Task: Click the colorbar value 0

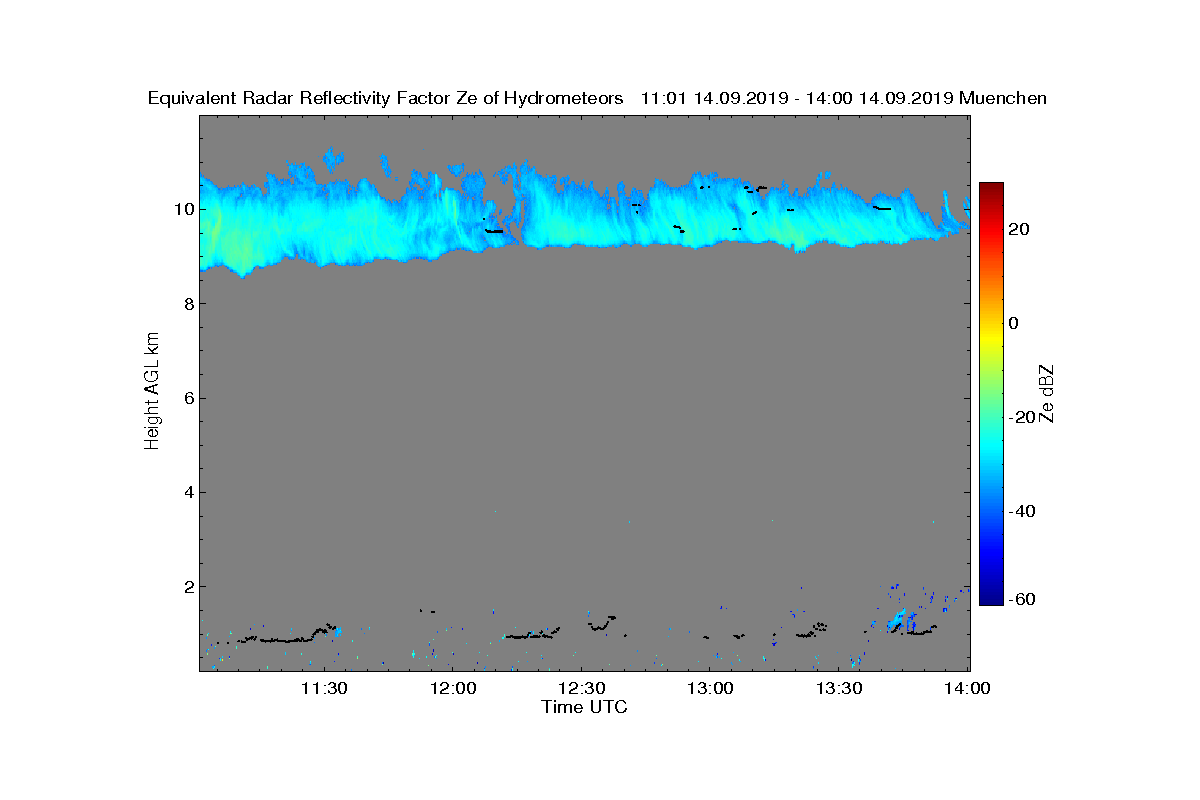Action: (1015, 323)
